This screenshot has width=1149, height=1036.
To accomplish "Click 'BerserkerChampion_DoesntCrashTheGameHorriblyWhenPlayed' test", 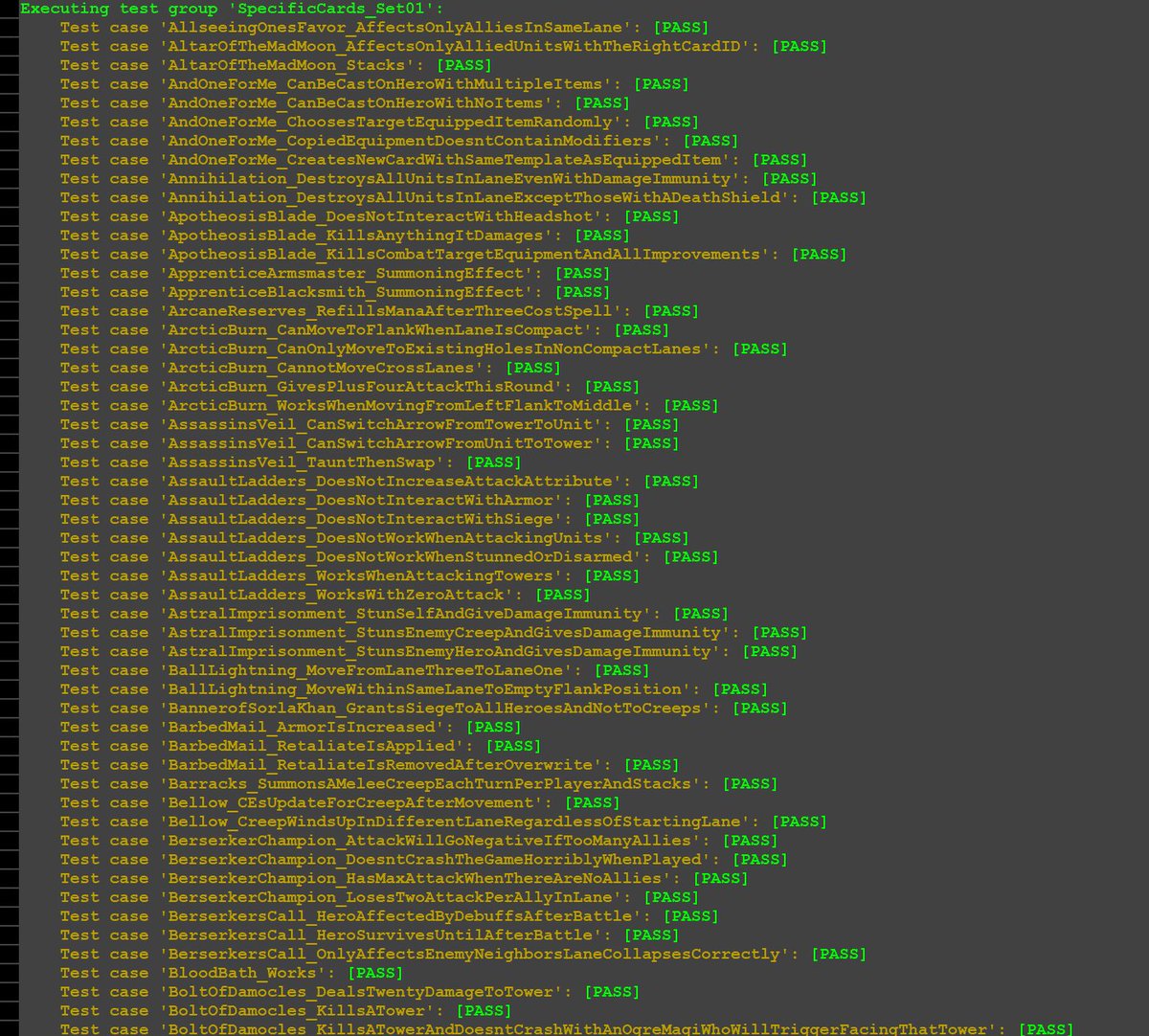I will [x=424, y=859].
